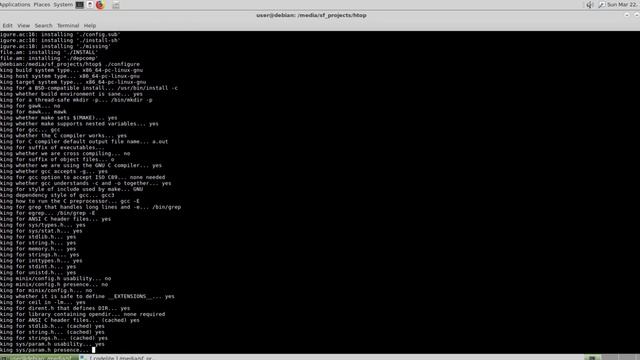Minimize the terminal window
640x360 pixels.
pos(627,15)
